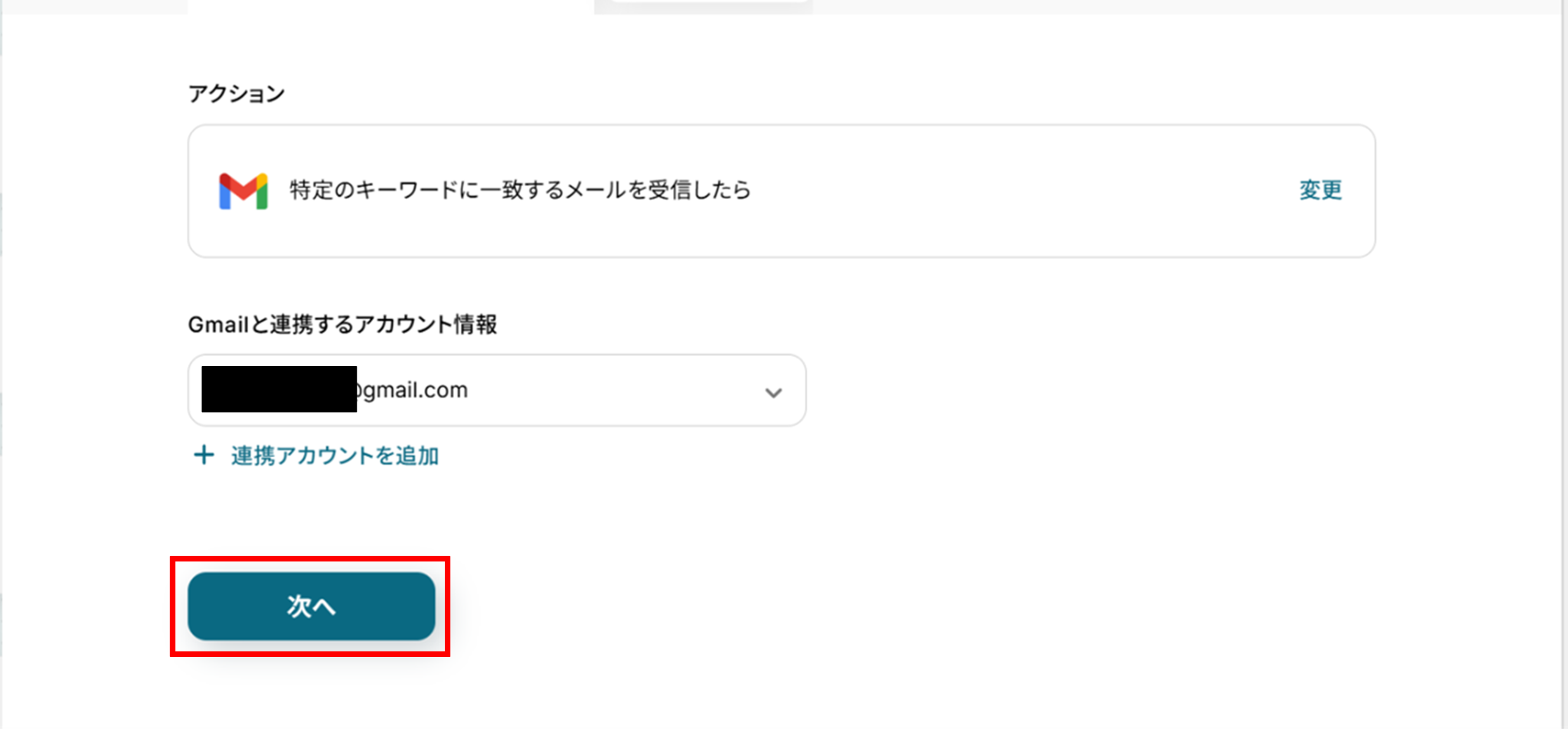Click the blacked-out part of the email address
The height and width of the screenshot is (729, 1568).
click(x=279, y=389)
